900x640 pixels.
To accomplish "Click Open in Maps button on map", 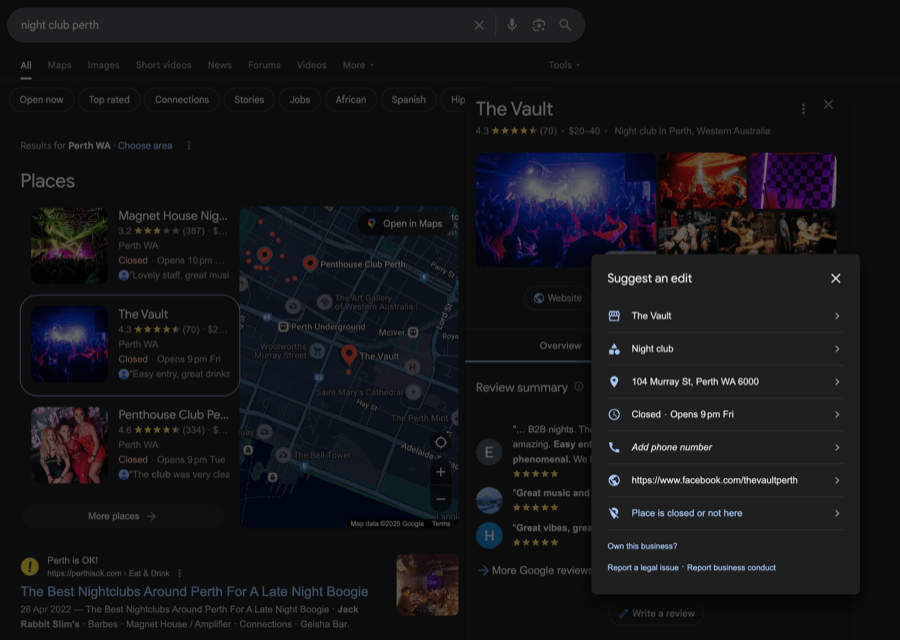I will pos(405,224).
